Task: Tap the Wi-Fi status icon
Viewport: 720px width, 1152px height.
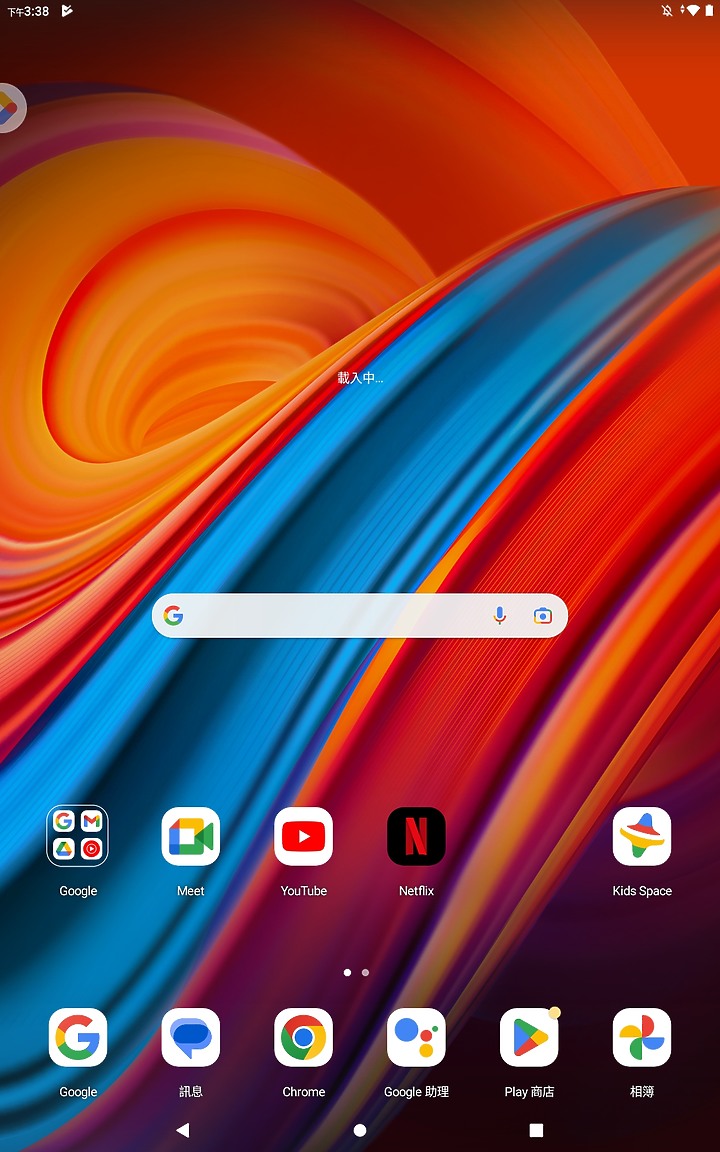Action: 691,10
